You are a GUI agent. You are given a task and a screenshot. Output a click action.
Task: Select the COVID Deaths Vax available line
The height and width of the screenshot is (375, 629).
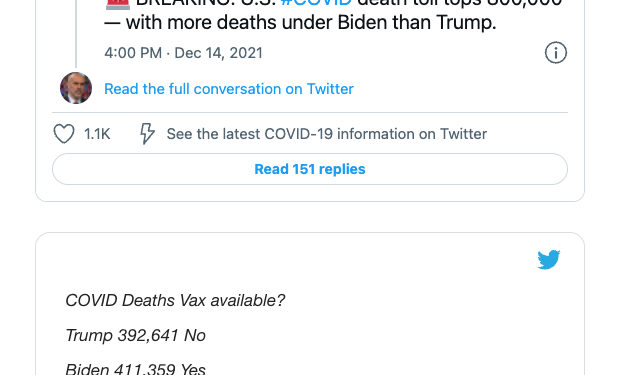[175, 300]
